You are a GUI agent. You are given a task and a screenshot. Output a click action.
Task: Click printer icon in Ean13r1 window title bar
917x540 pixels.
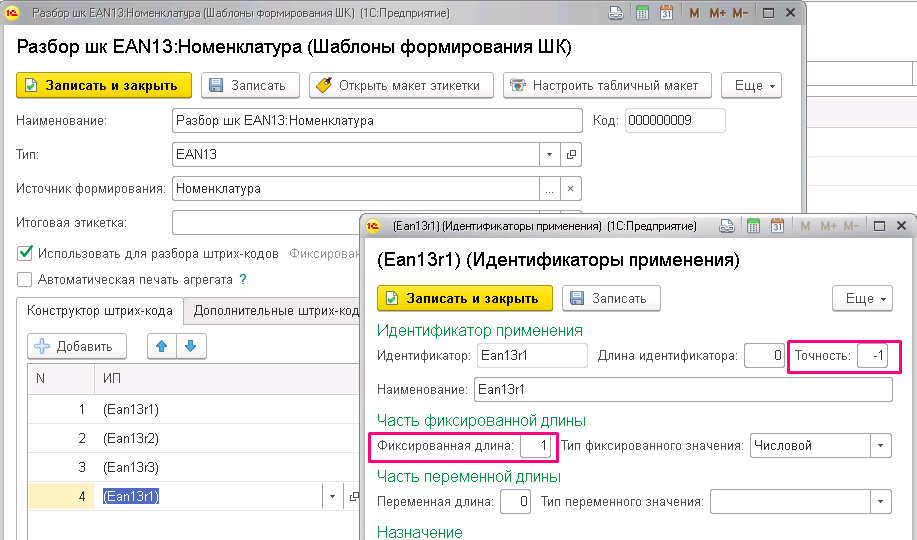727,226
